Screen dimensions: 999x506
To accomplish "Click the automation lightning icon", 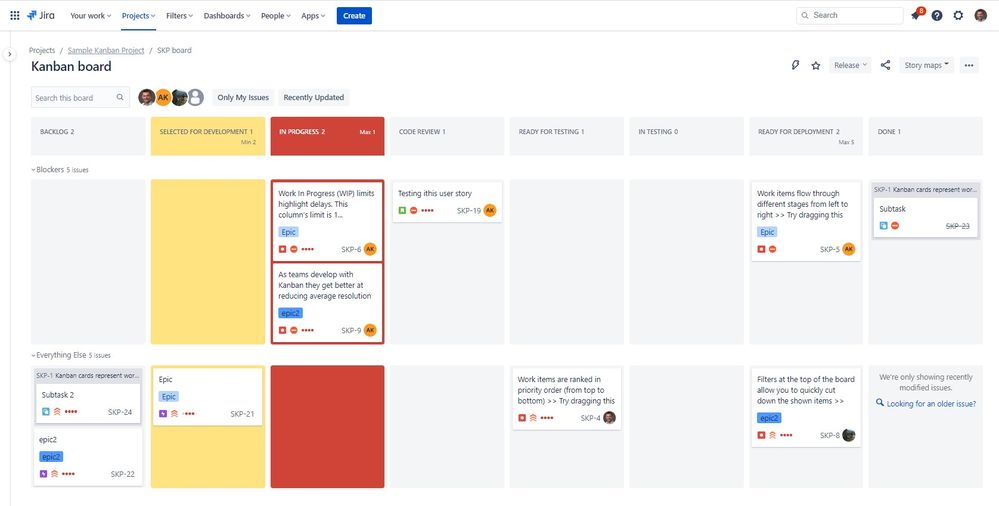I will click(795, 65).
